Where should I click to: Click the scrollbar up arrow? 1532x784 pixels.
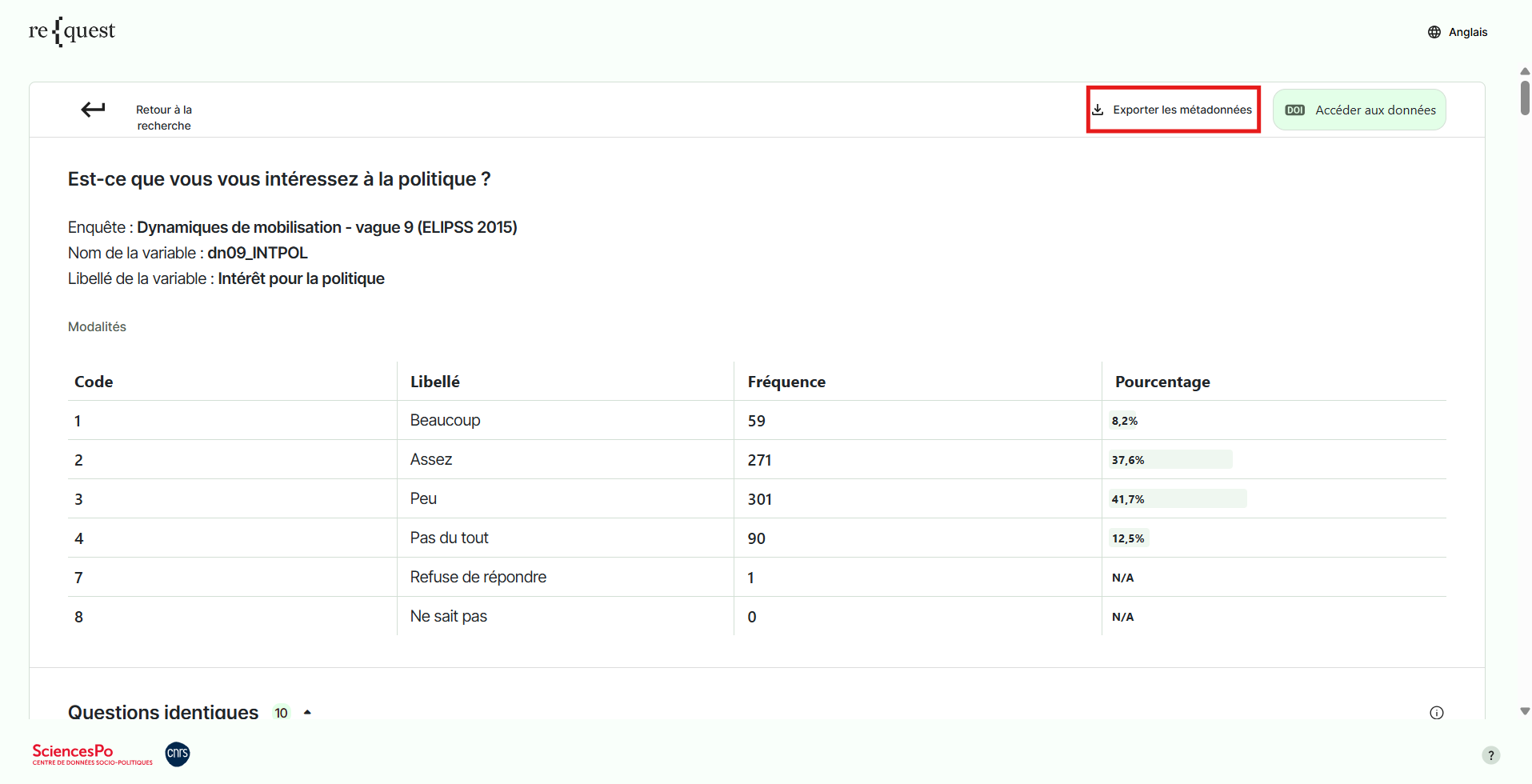1525,71
